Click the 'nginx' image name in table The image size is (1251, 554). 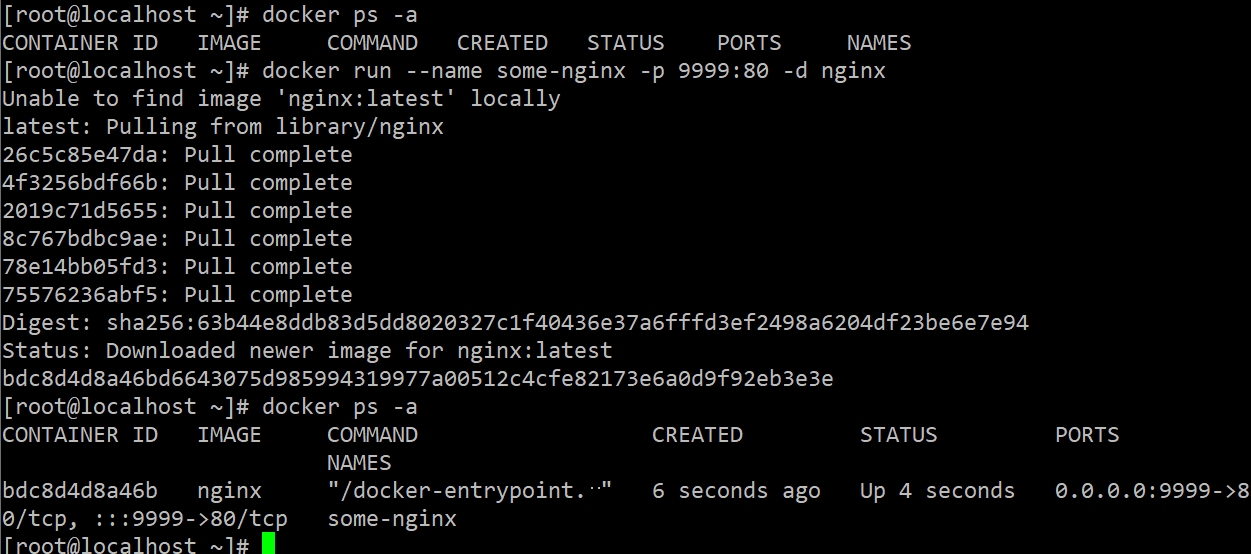point(229,491)
